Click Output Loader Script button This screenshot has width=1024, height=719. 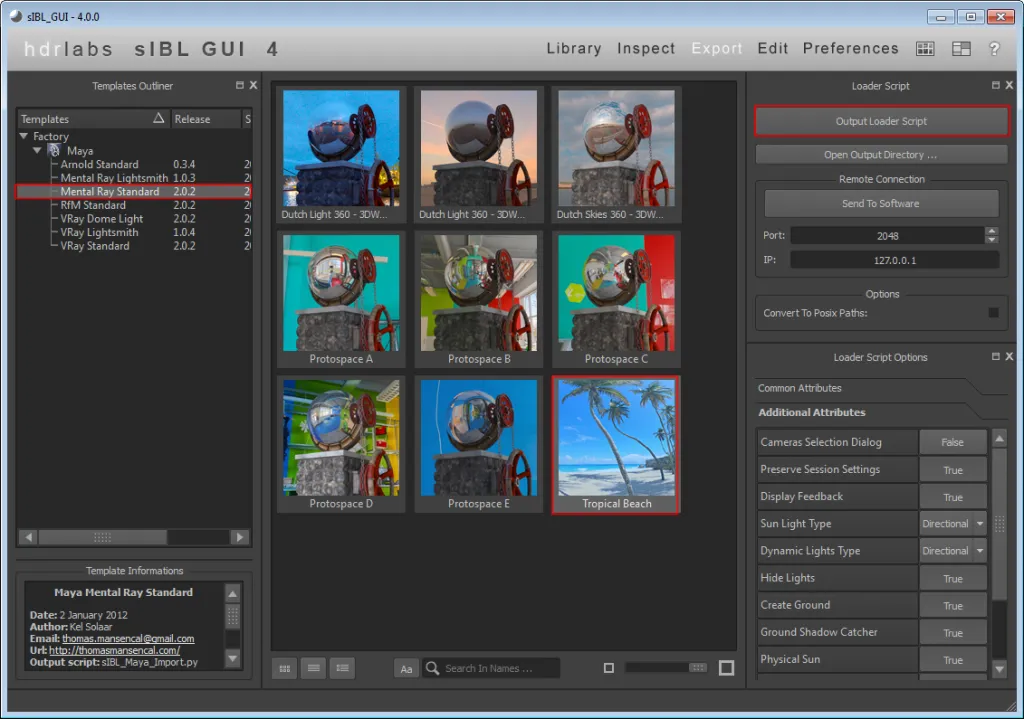(881, 121)
